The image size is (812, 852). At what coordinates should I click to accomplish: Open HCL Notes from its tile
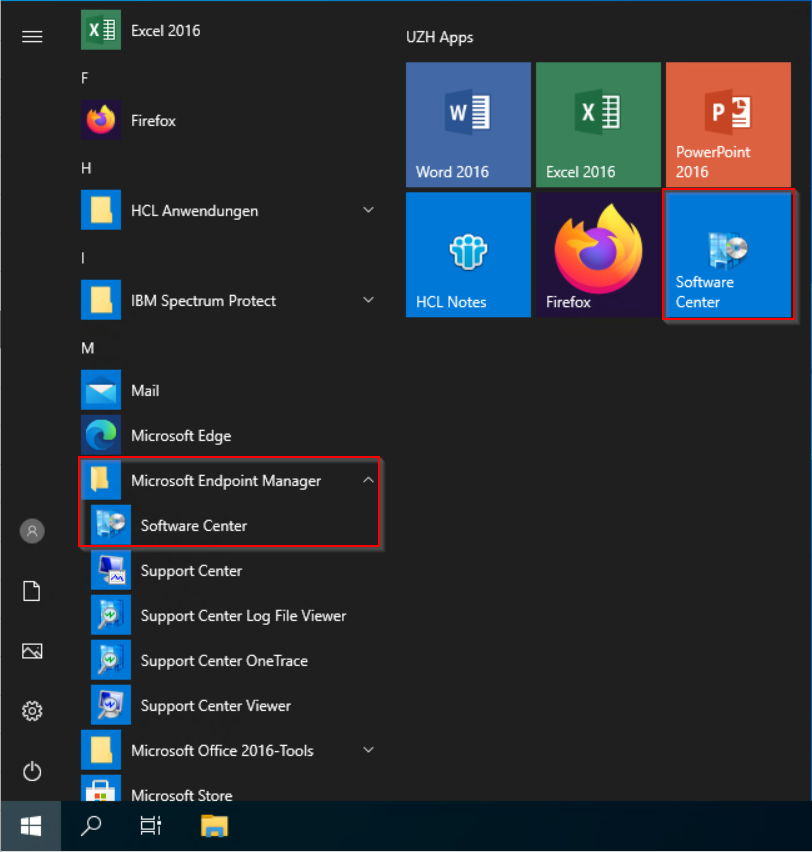467,254
